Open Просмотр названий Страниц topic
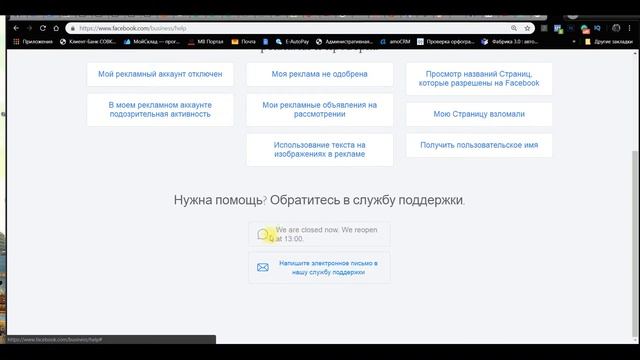This screenshot has width=640, height=360. coord(479,79)
